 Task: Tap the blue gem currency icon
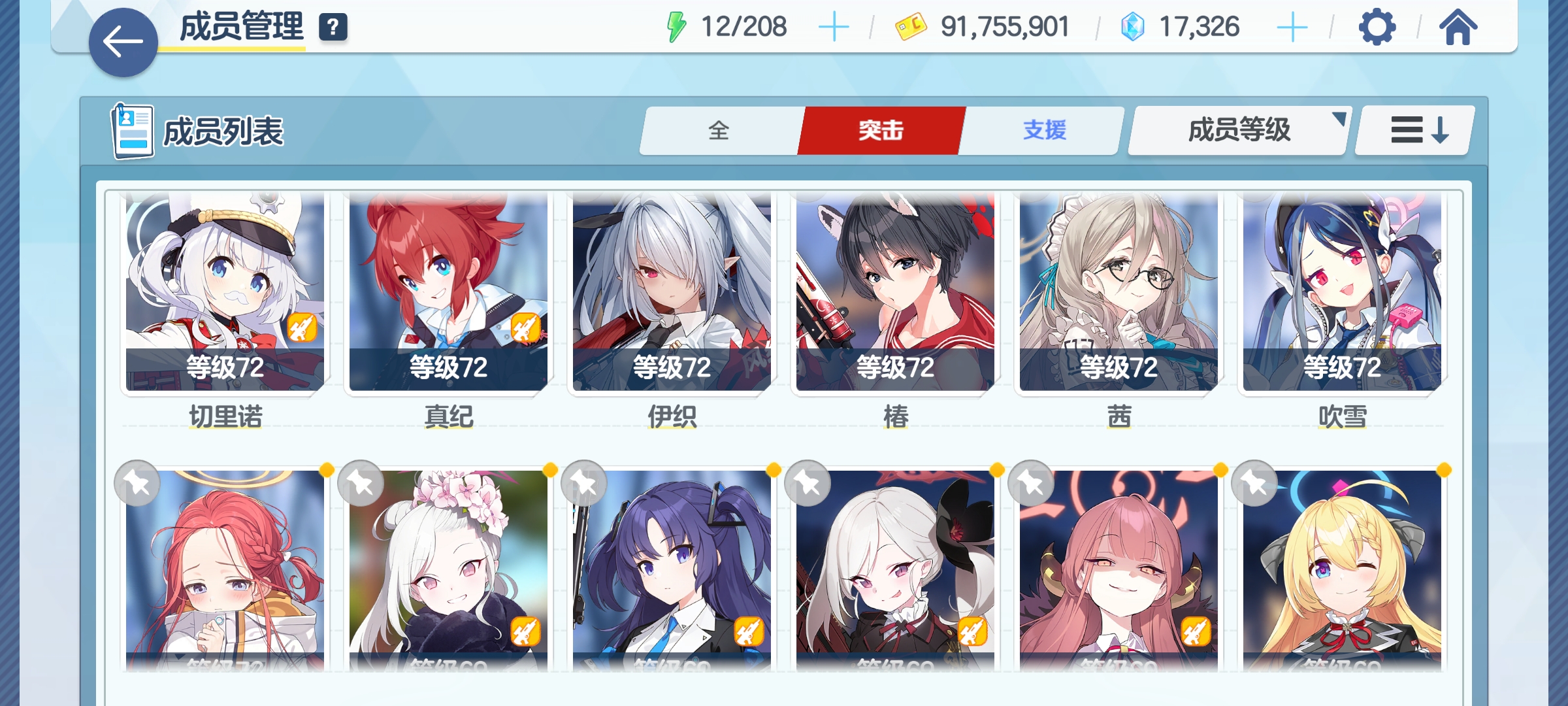[1133, 27]
